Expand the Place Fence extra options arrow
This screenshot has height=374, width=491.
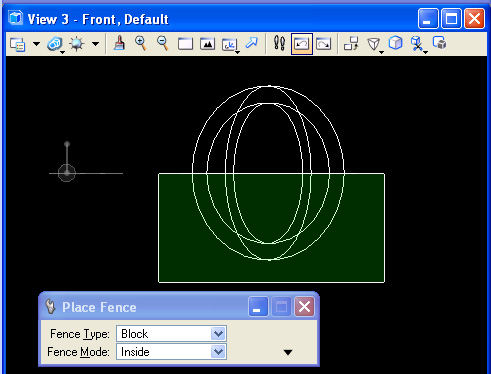tap(288, 352)
